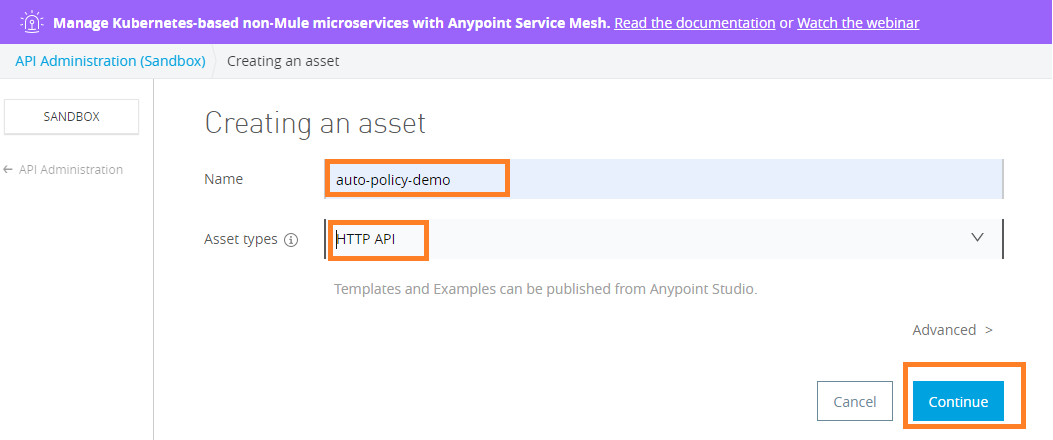Click the SANDBOX environment button
The height and width of the screenshot is (440, 1053).
coord(72,116)
